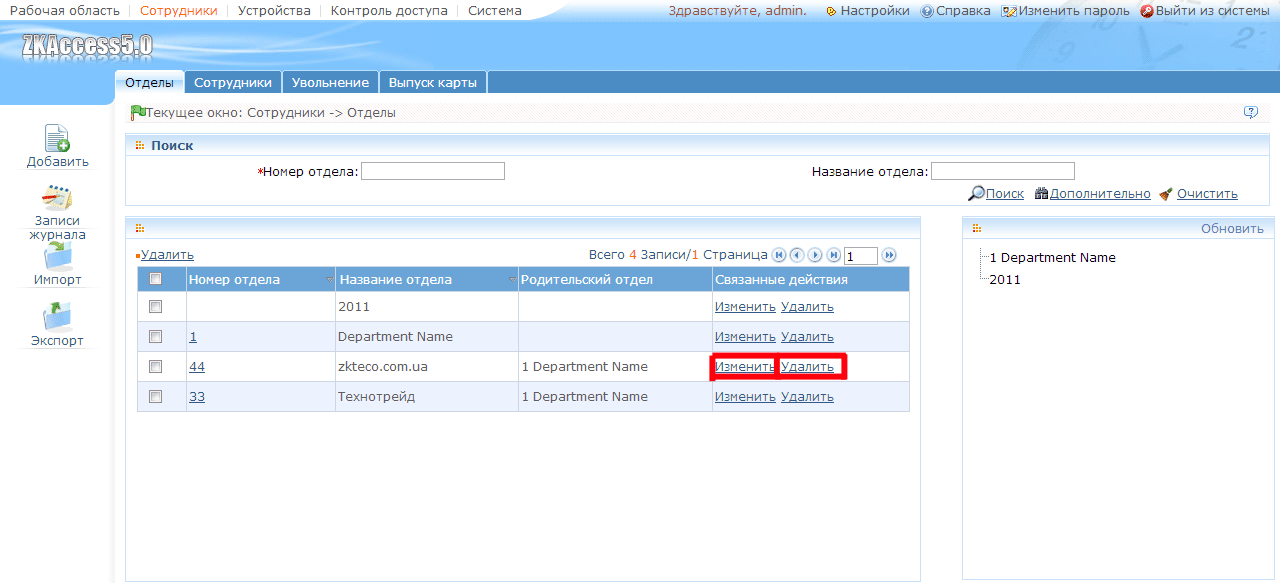Screen dimensions: 1280x583
Task: Click the Импорт sidebar icon
Action: tap(57, 256)
